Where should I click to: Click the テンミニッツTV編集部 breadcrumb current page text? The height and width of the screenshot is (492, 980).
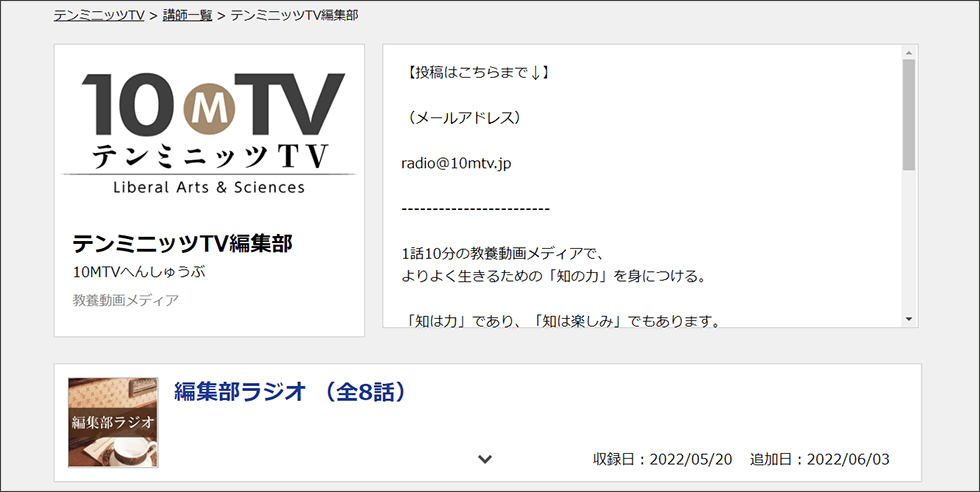point(294,16)
